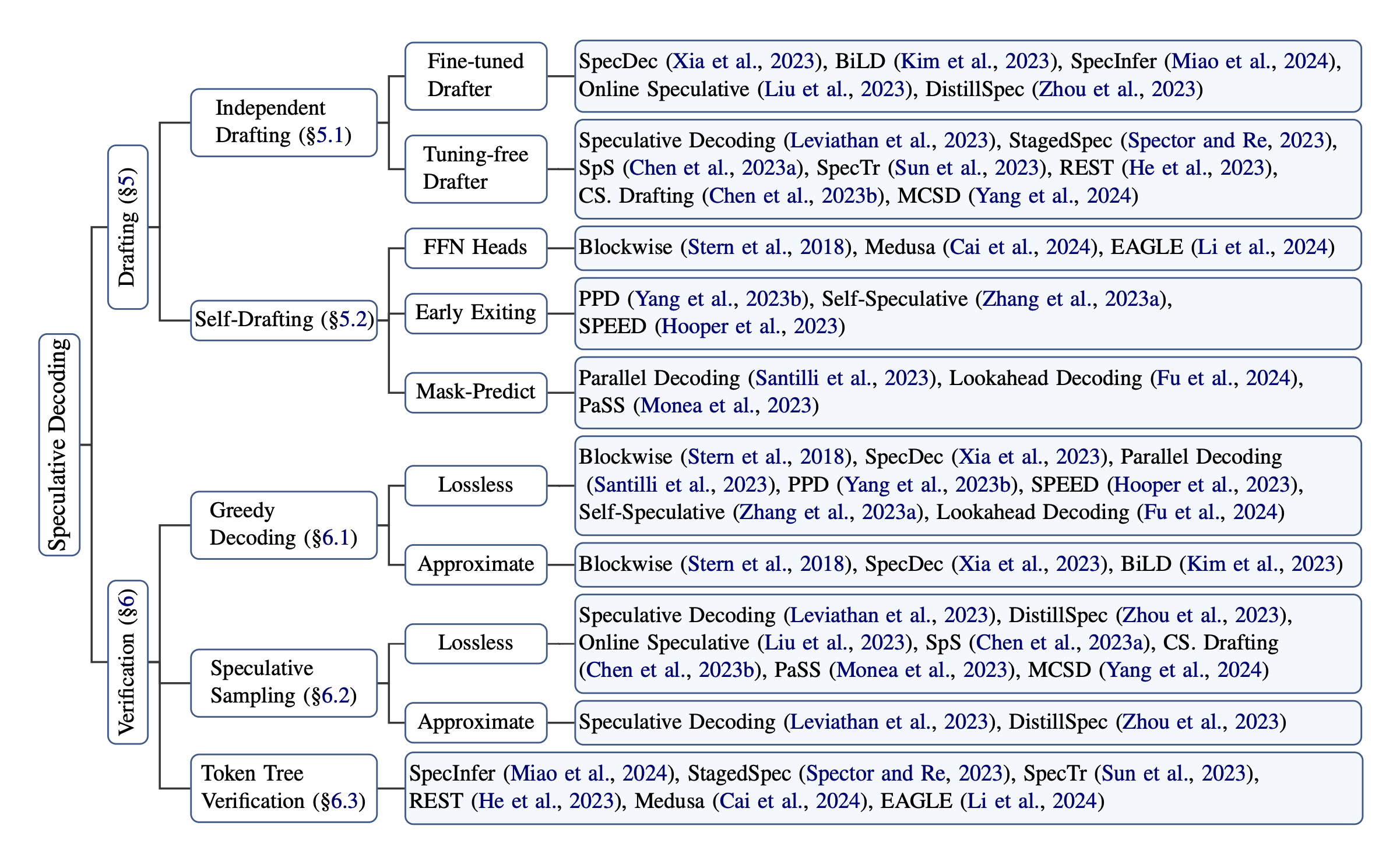Open Kim et al., 2023 citation in Greedy Approximate row
The height and width of the screenshot is (847, 1400).
pyautogui.click(x=1261, y=564)
